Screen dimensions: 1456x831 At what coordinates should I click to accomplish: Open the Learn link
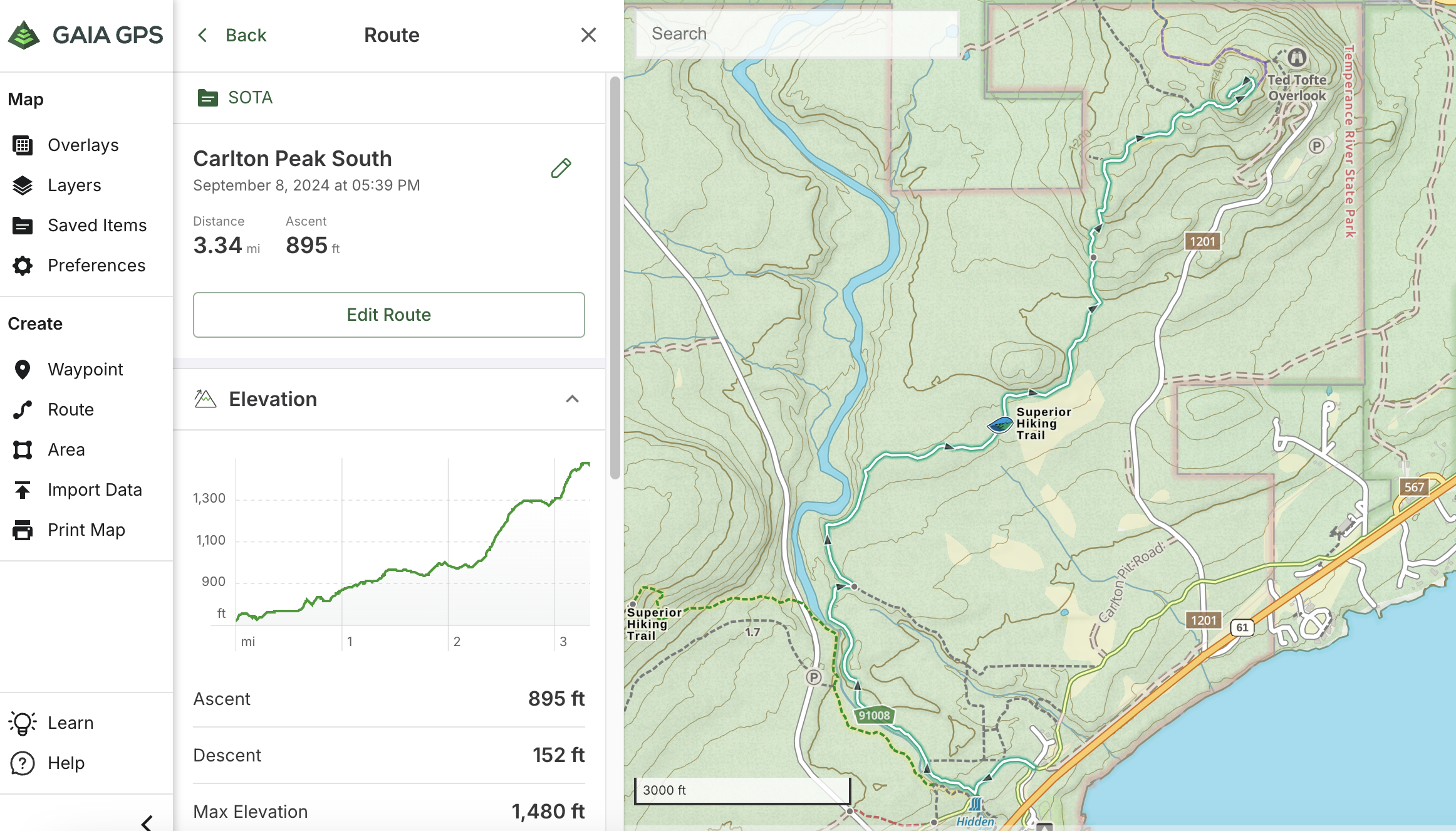(71, 723)
